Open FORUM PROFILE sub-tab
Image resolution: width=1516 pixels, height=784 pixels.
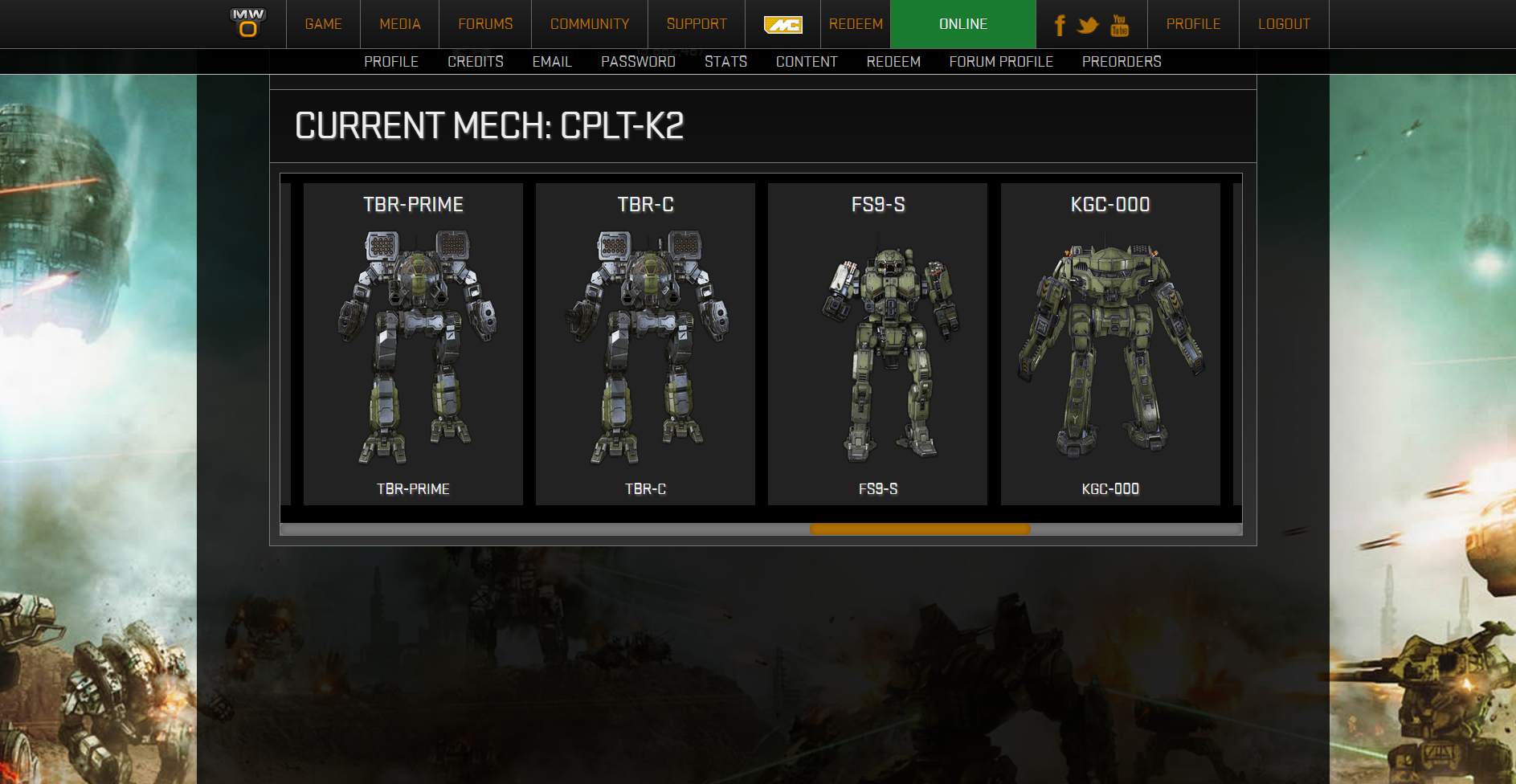pos(1001,62)
